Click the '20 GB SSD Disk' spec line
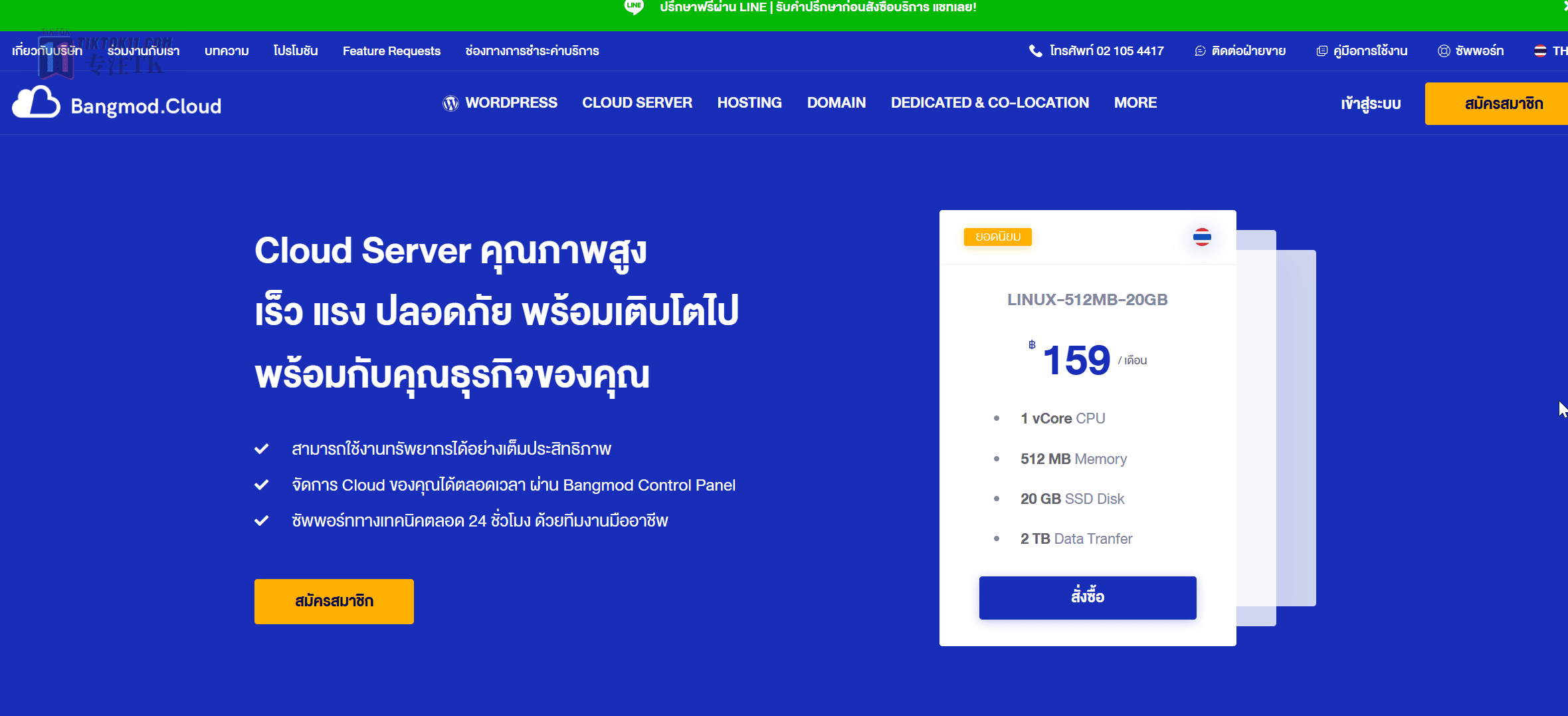Viewport: 1568px width, 716px height. point(1072,499)
